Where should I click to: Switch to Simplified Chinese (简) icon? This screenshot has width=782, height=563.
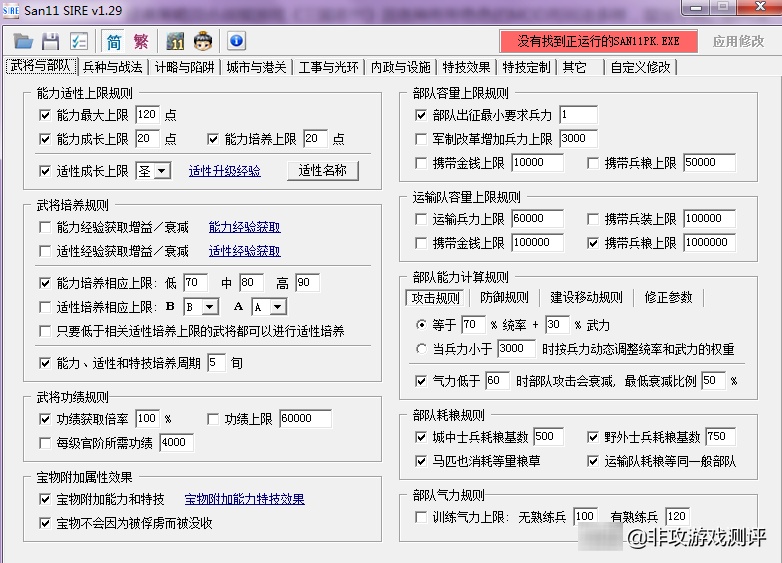point(114,41)
